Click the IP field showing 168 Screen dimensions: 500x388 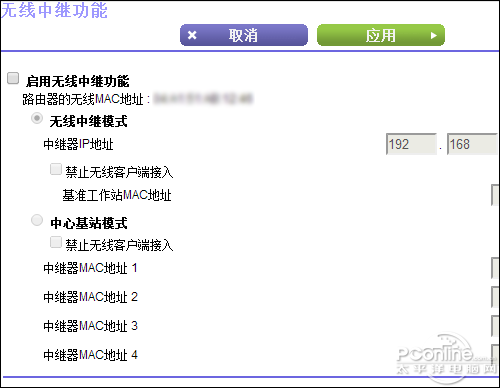point(472,144)
